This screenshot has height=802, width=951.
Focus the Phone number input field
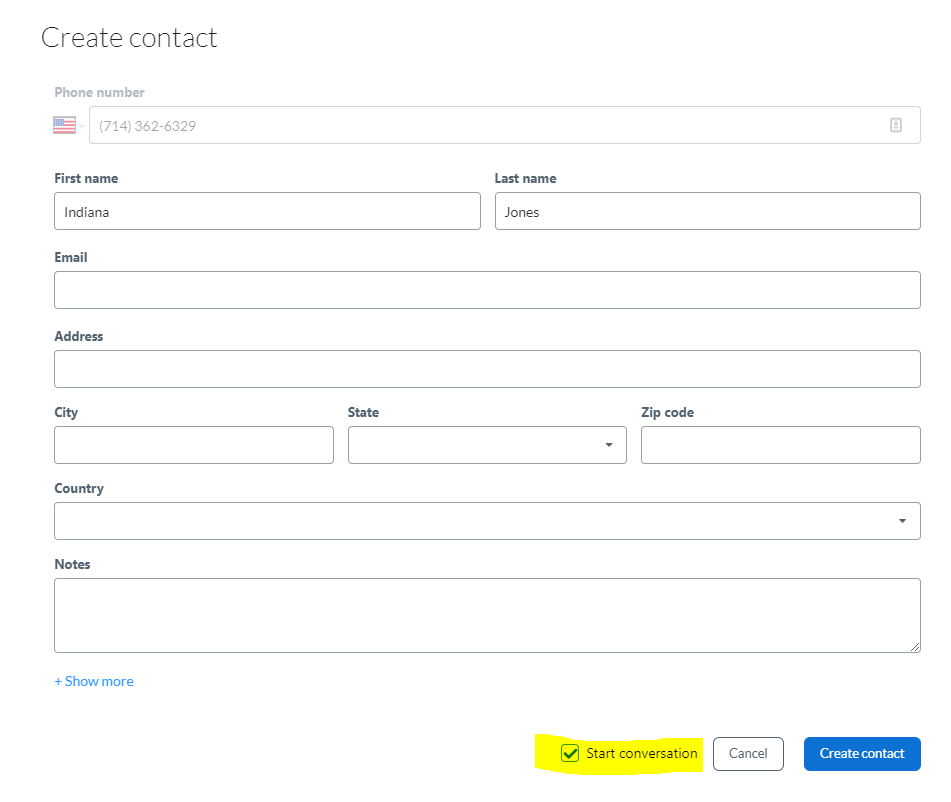[x=505, y=125]
